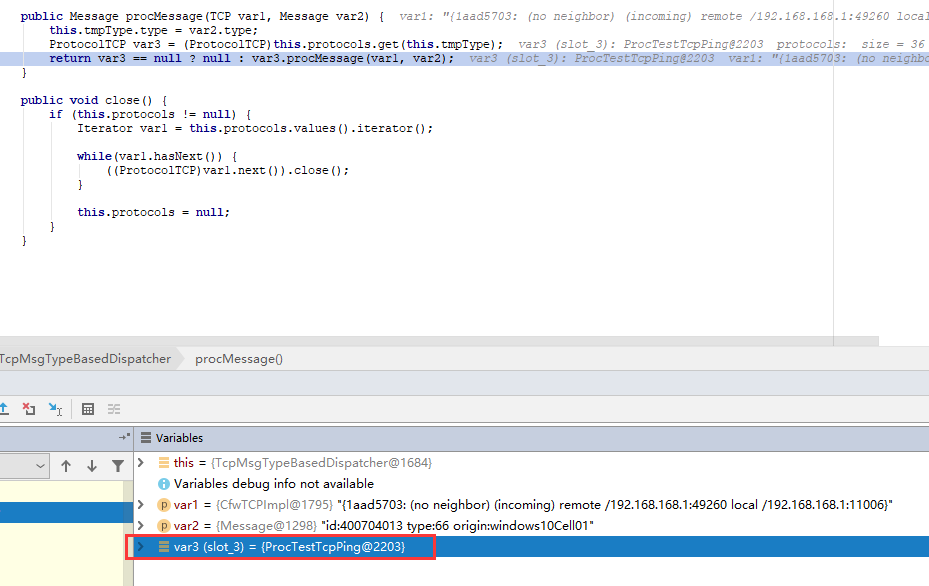Screen dimensions: 929x586
Task: Click the TcpMsgTypeBasedDispatcher breadcrumb
Action: pos(85,358)
